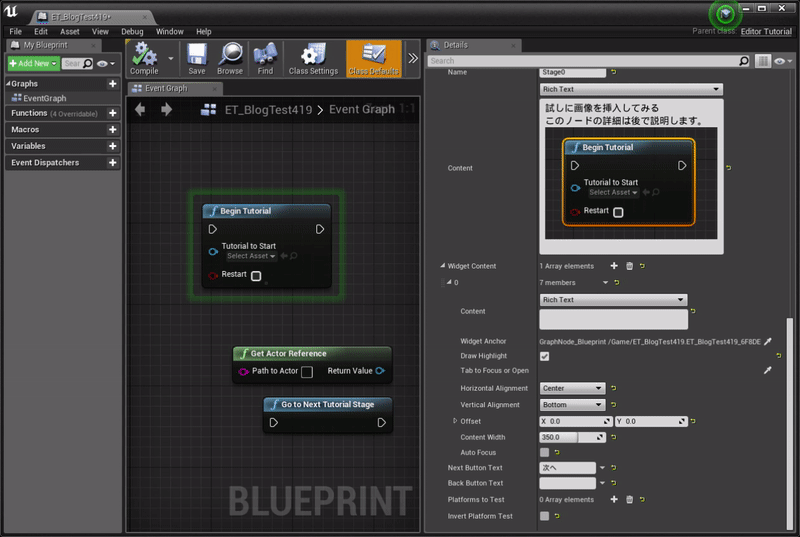Screen dimensions: 800x537
Task: Save the blueprint with Save icon
Action: pyautogui.click(x=196, y=59)
